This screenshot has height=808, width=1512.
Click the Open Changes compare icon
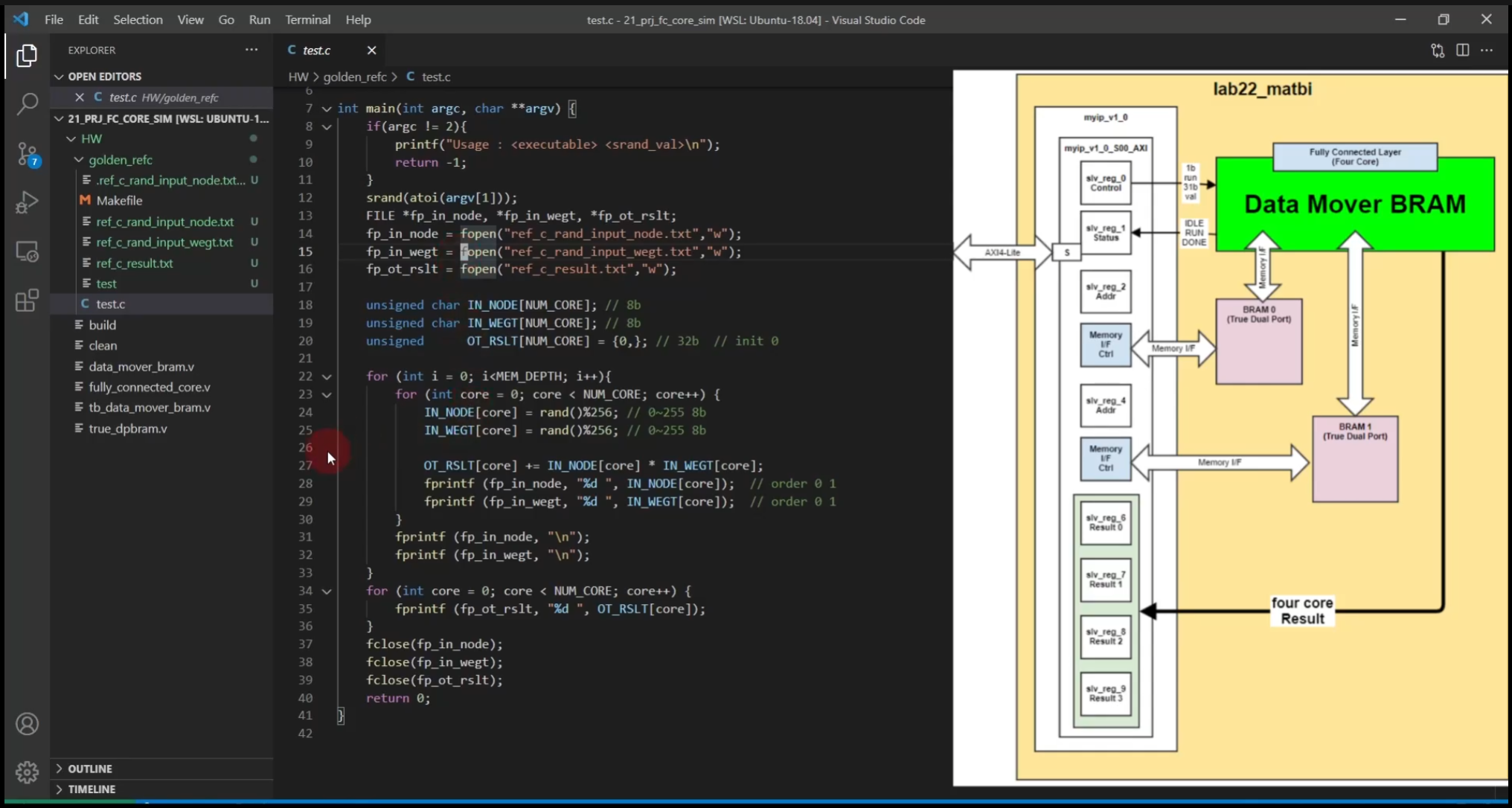(x=1438, y=50)
